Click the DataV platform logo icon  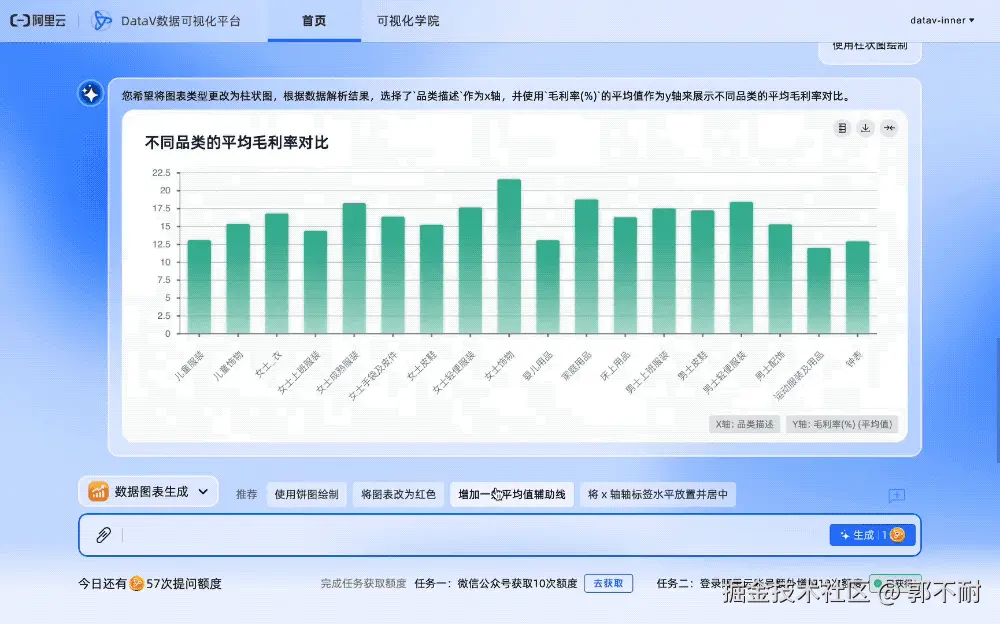tap(103, 20)
